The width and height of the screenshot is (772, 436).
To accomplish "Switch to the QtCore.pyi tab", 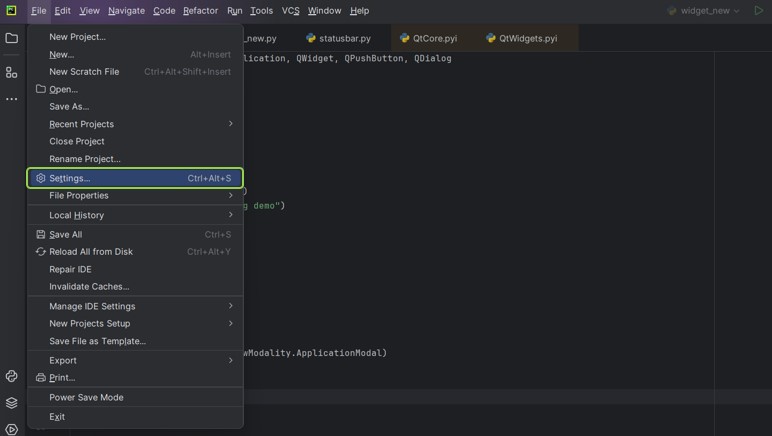I will point(428,38).
